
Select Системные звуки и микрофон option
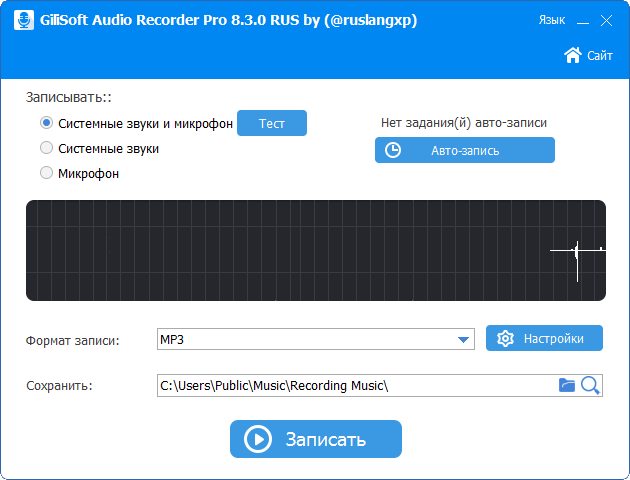[46, 123]
